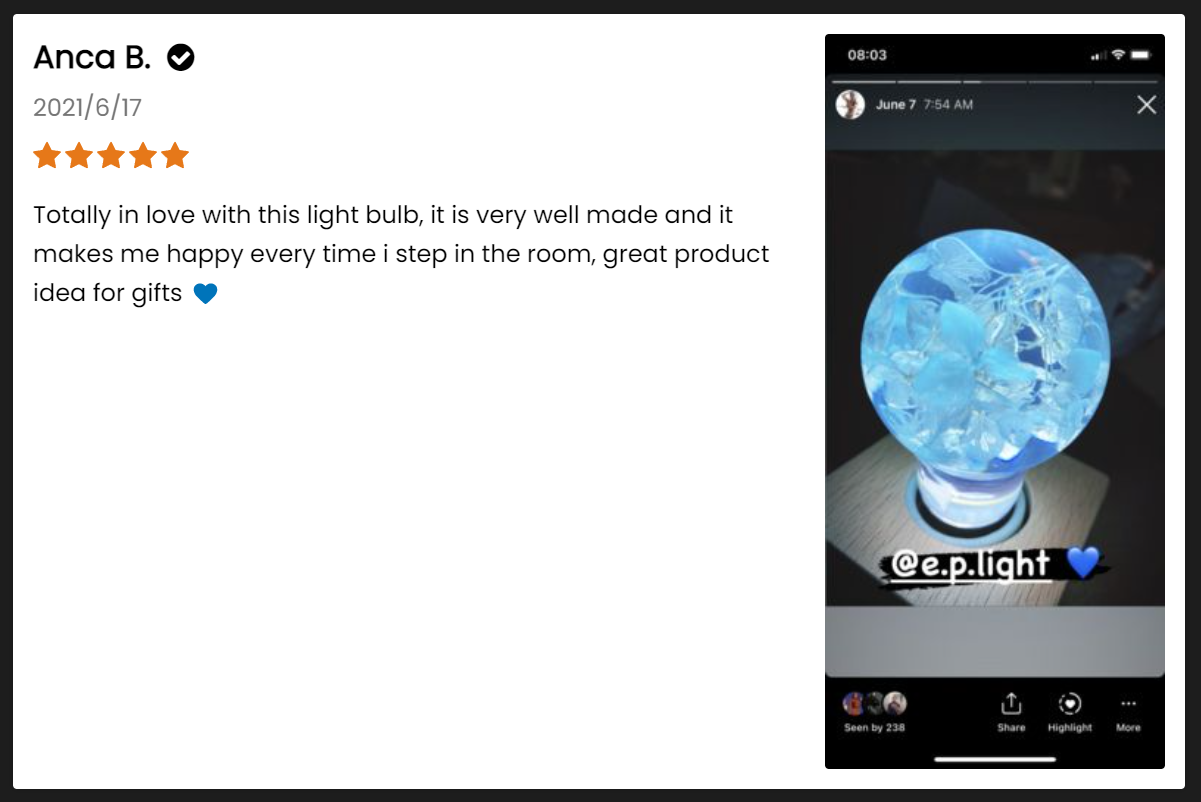Click the blue heart sticker beside @e.p.light
The height and width of the screenshot is (802, 1201).
tap(1083, 564)
